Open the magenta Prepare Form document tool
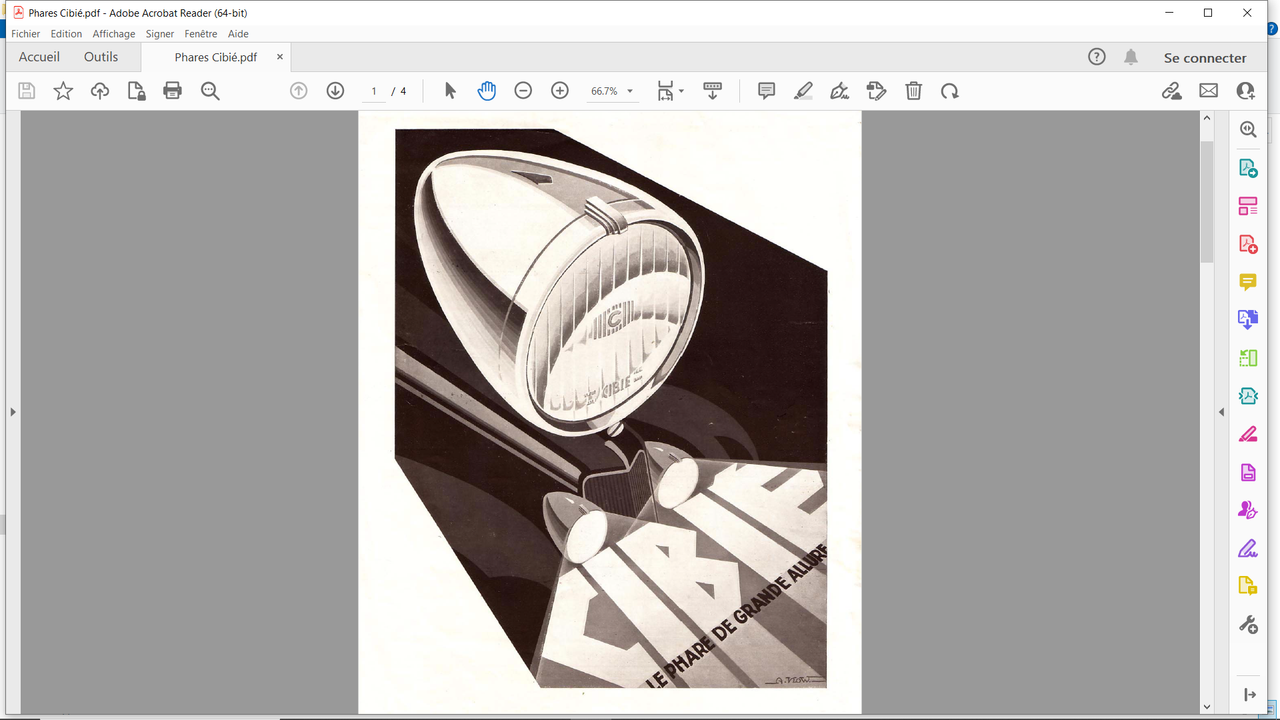Viewport: 1280px width, 720px height. pyautogui.click(x=1248, y=472)
